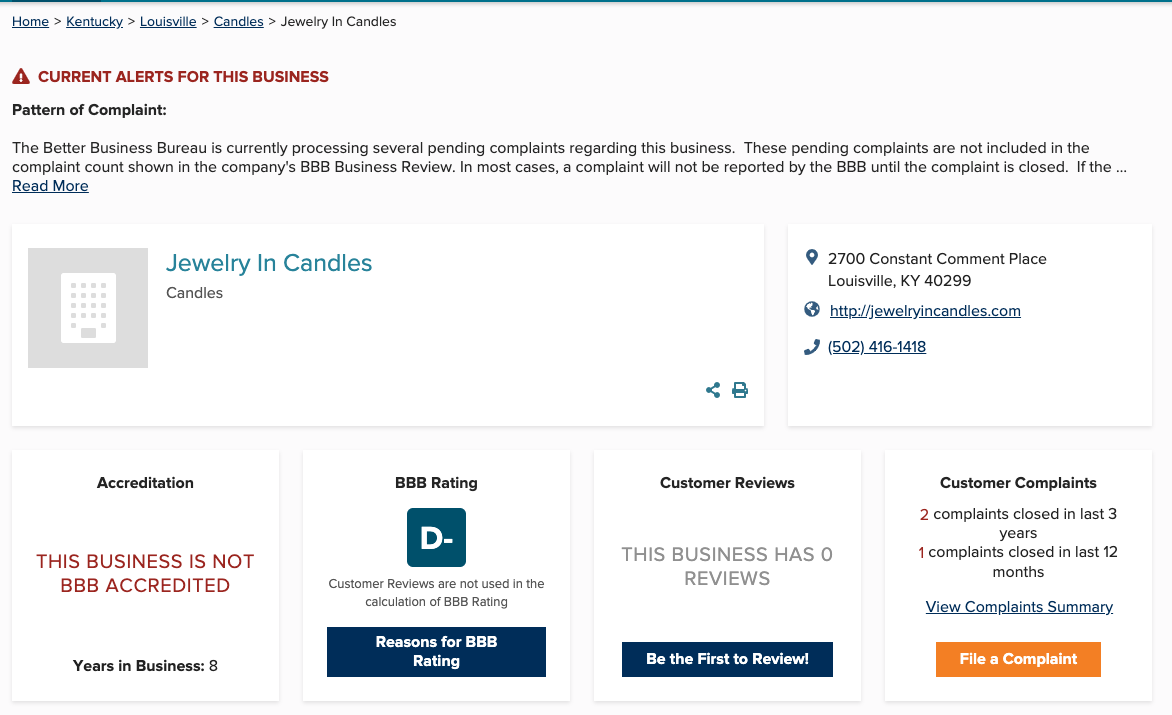Click 2700 Constant Comment Place address text
This screenshot has height=715, width=1172.
pyautogui.click(x=937, y=259)
